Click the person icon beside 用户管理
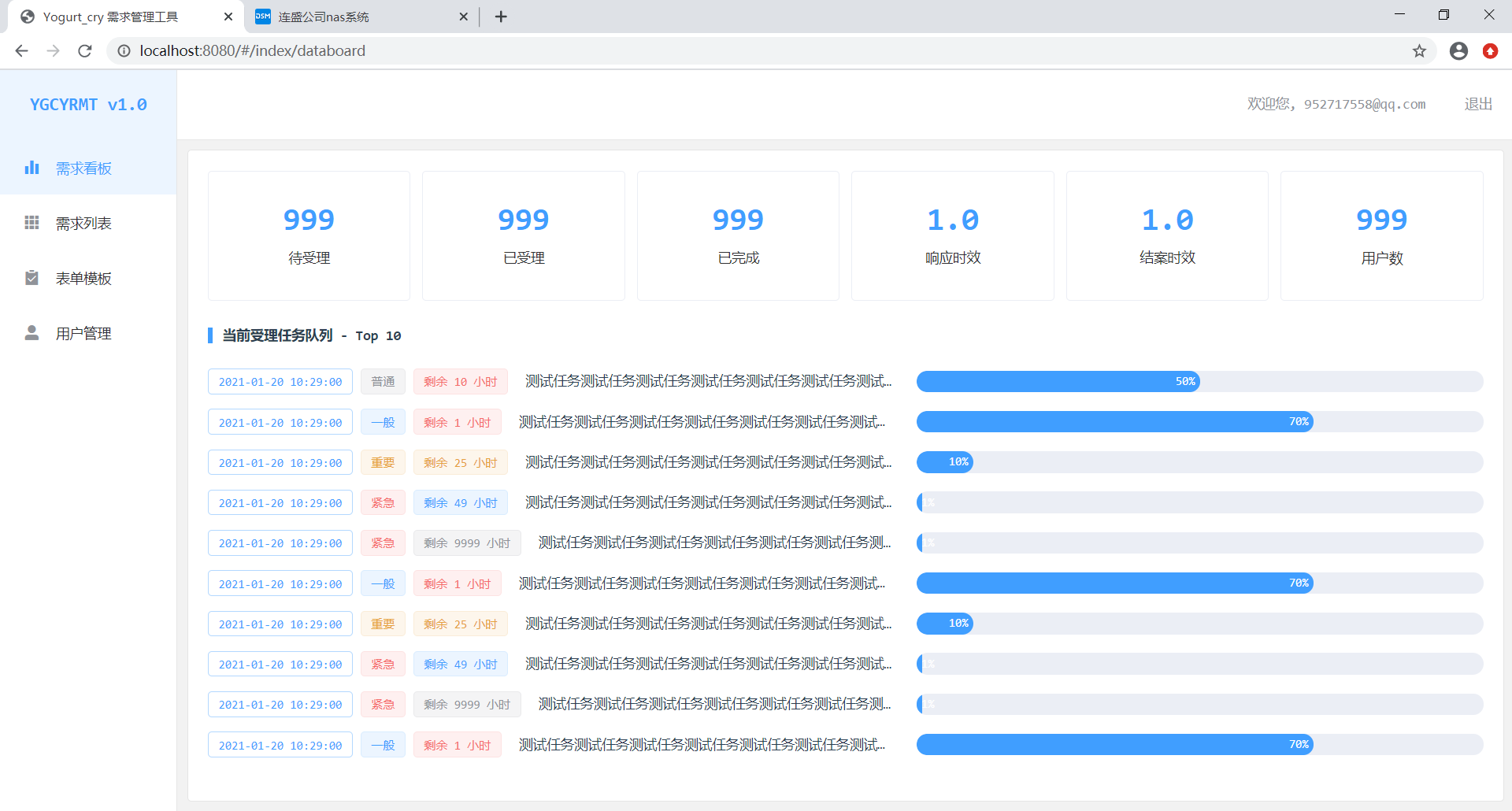 tap(31, 333)
